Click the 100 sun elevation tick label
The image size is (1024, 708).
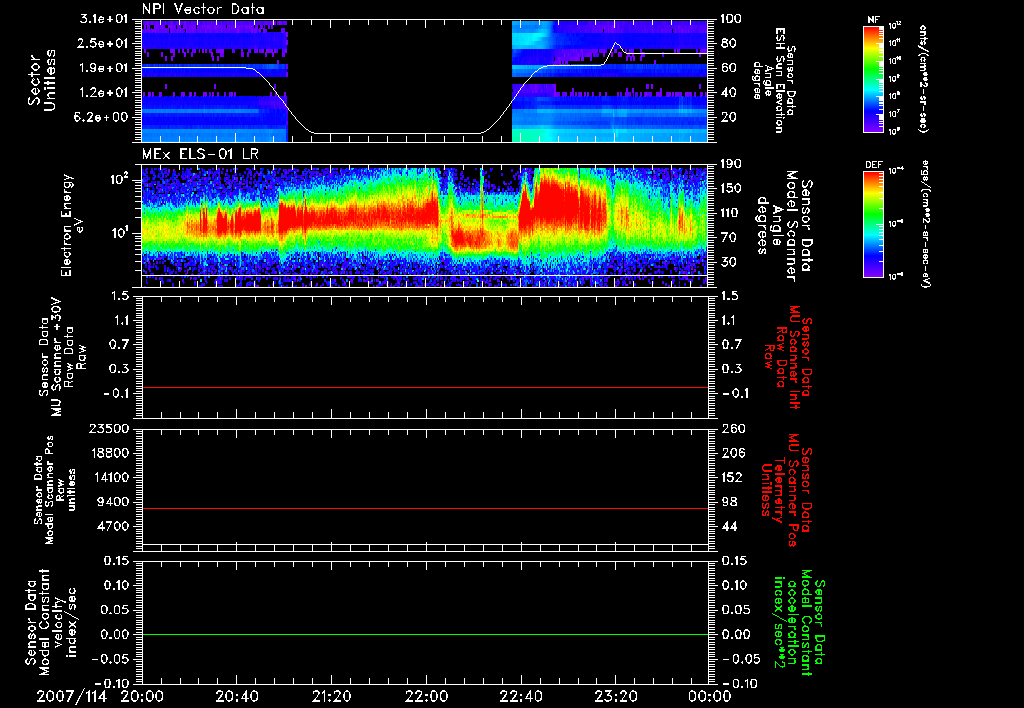point(730,19)
